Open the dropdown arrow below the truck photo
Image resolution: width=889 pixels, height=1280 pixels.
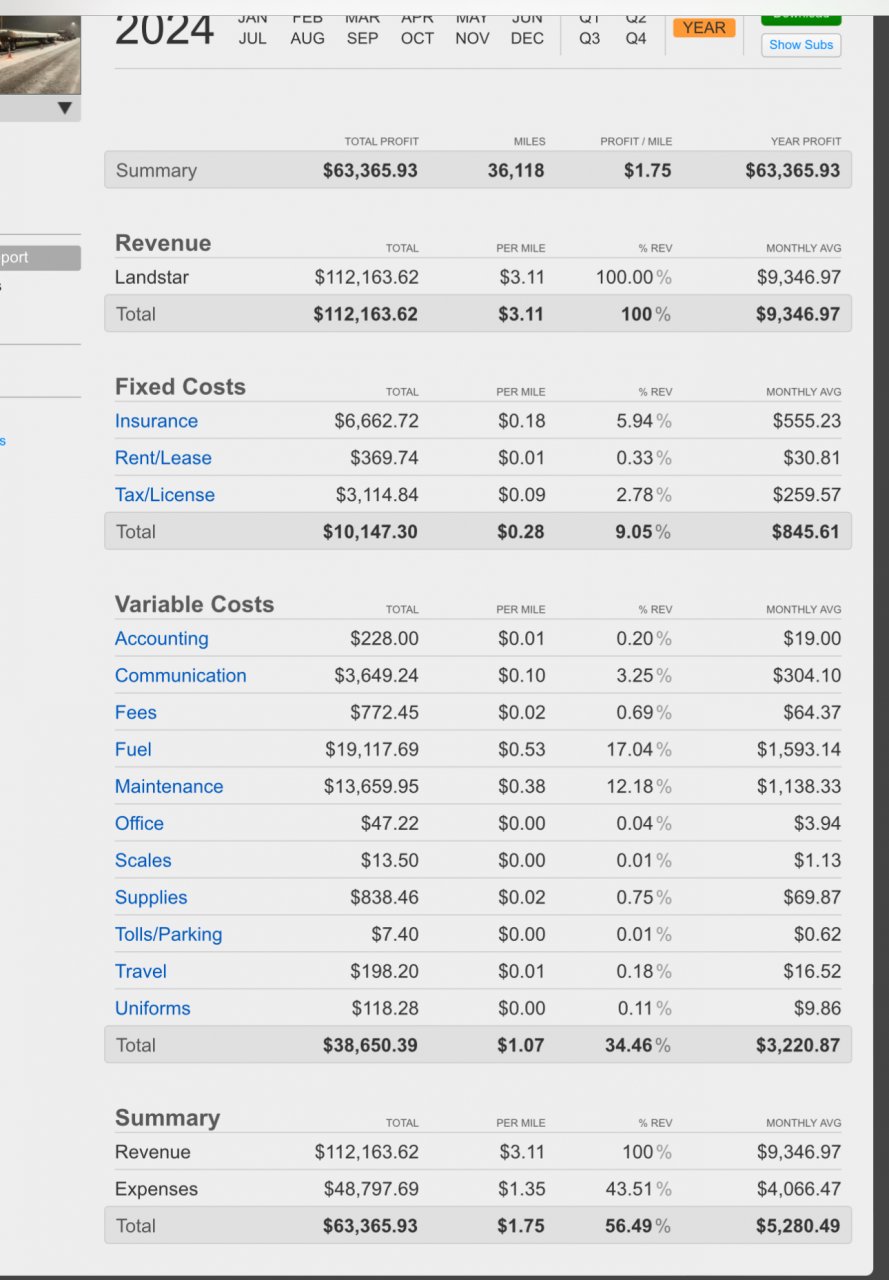(x=65, y=108)
